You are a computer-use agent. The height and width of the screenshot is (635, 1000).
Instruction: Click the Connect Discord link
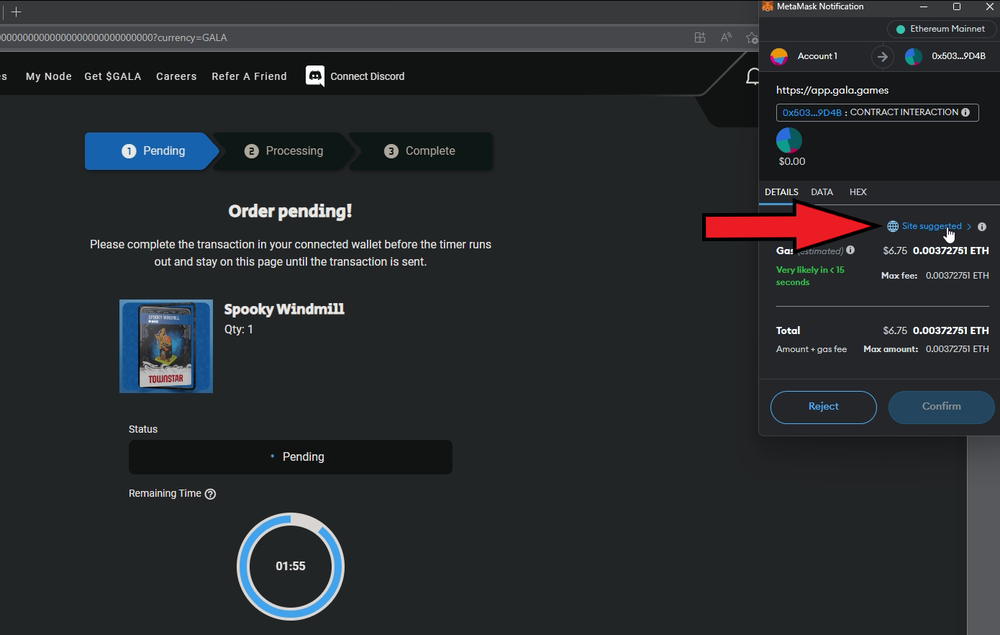point(367,77)
